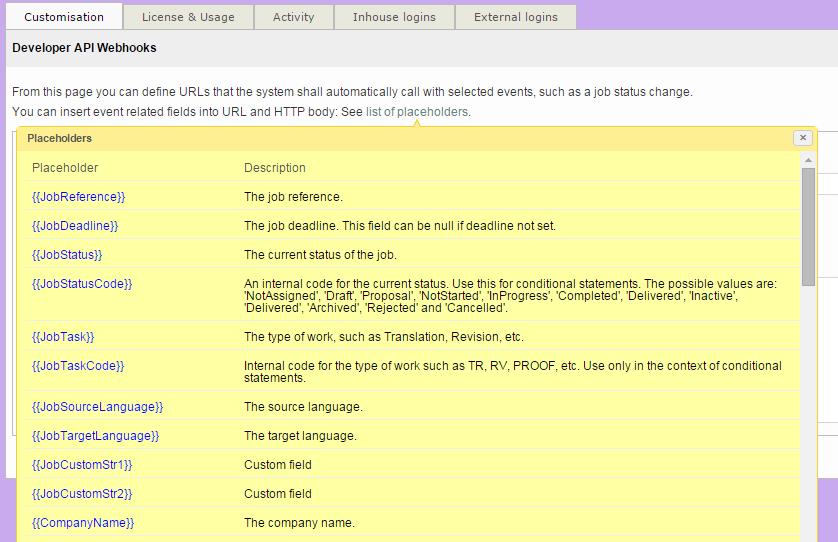
Task: Open the Activity tab
Action: (x=293, y=17)
